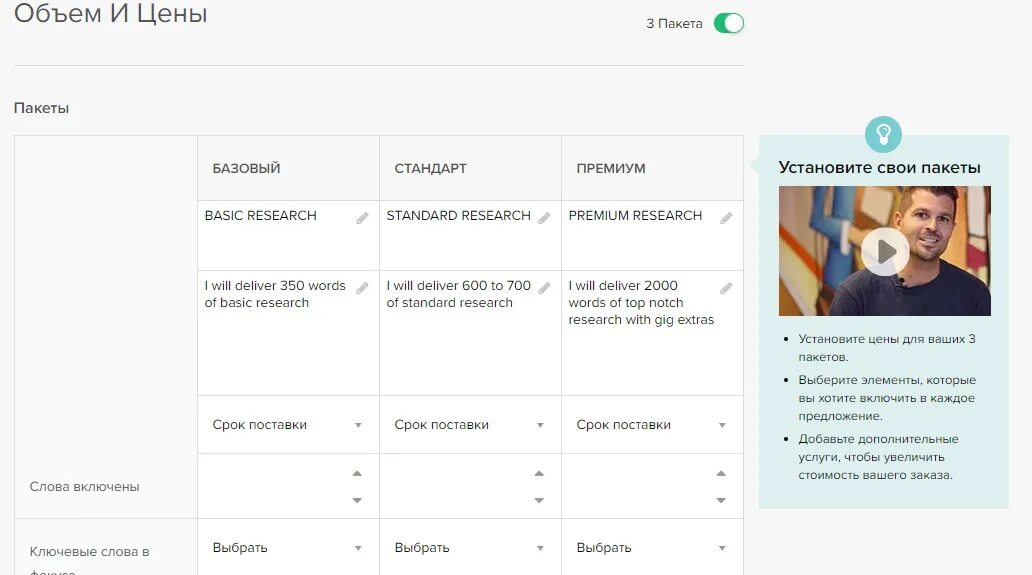This screenshot has height=575, width=1032.
Task: Open Выбрать keyword dropdown in Премиум column
Action: (652, 547)
